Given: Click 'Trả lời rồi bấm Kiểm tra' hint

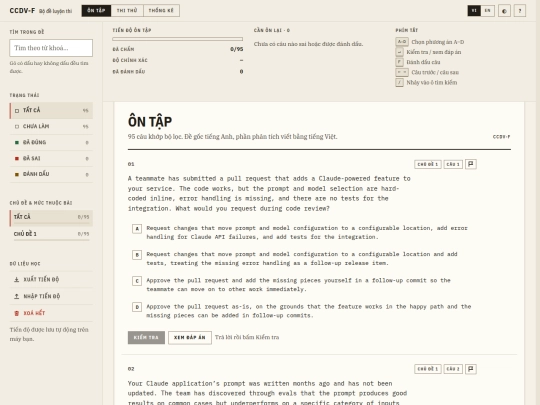Looking at the screenshot, I should pos(247,337).
